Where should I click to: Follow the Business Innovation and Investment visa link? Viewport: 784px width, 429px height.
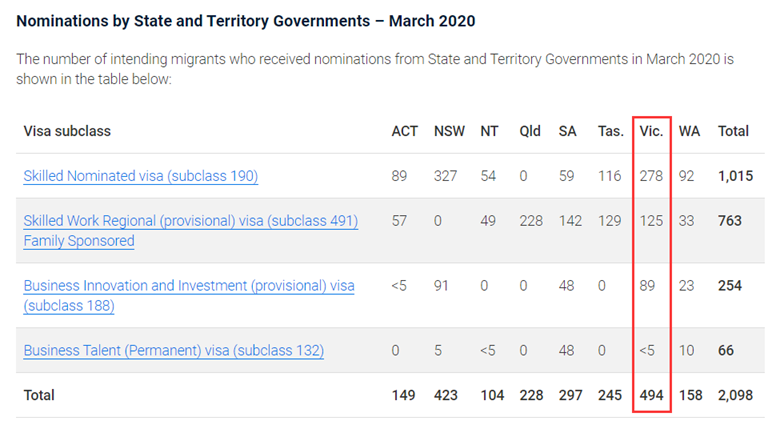point(189,286)
